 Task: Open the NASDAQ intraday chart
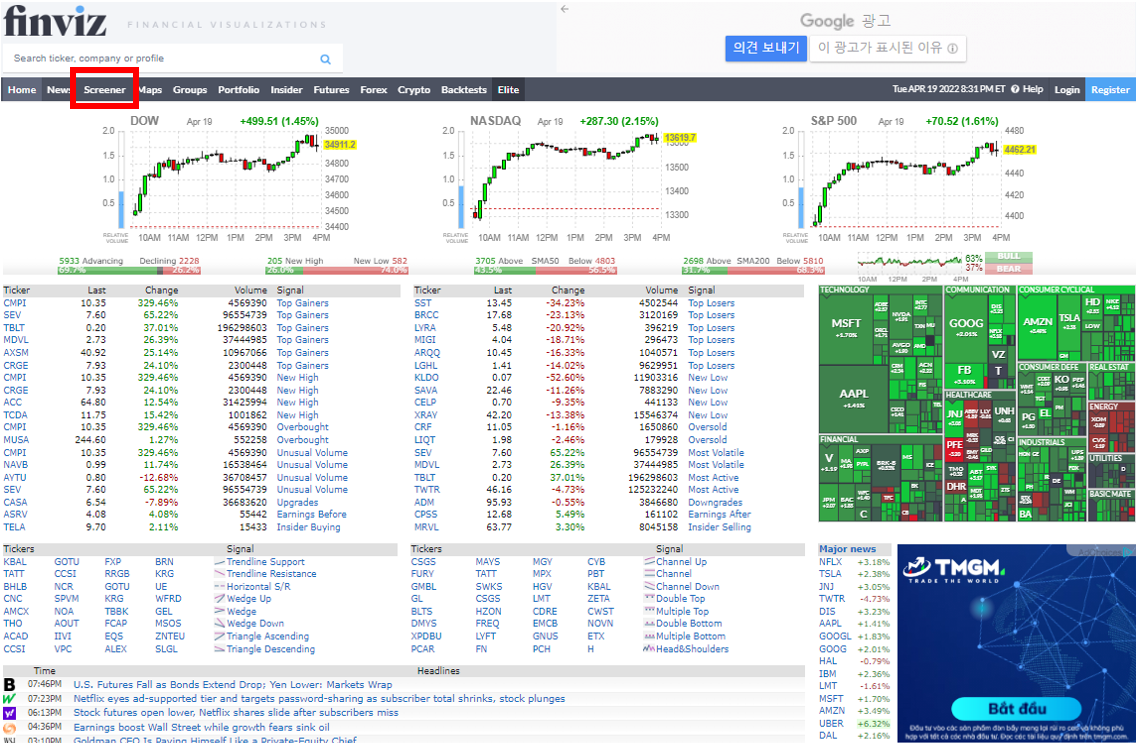[570, 178]
